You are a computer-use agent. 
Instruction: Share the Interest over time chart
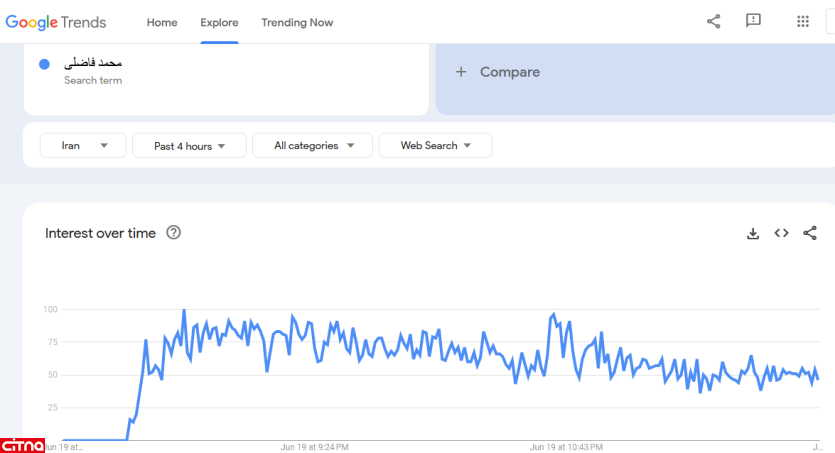(x=810, y=233)
